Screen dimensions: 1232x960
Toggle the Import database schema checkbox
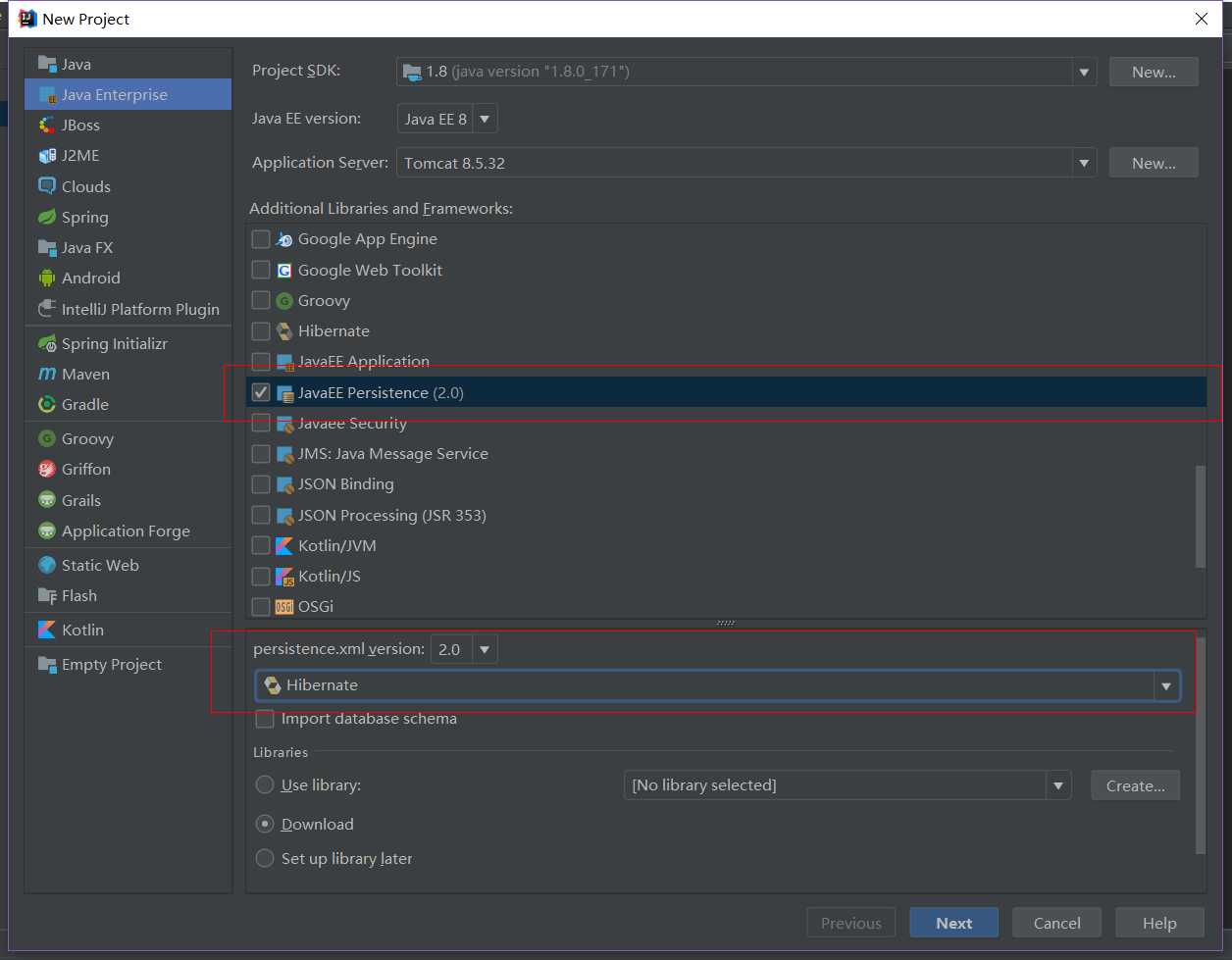coord(265,719)
